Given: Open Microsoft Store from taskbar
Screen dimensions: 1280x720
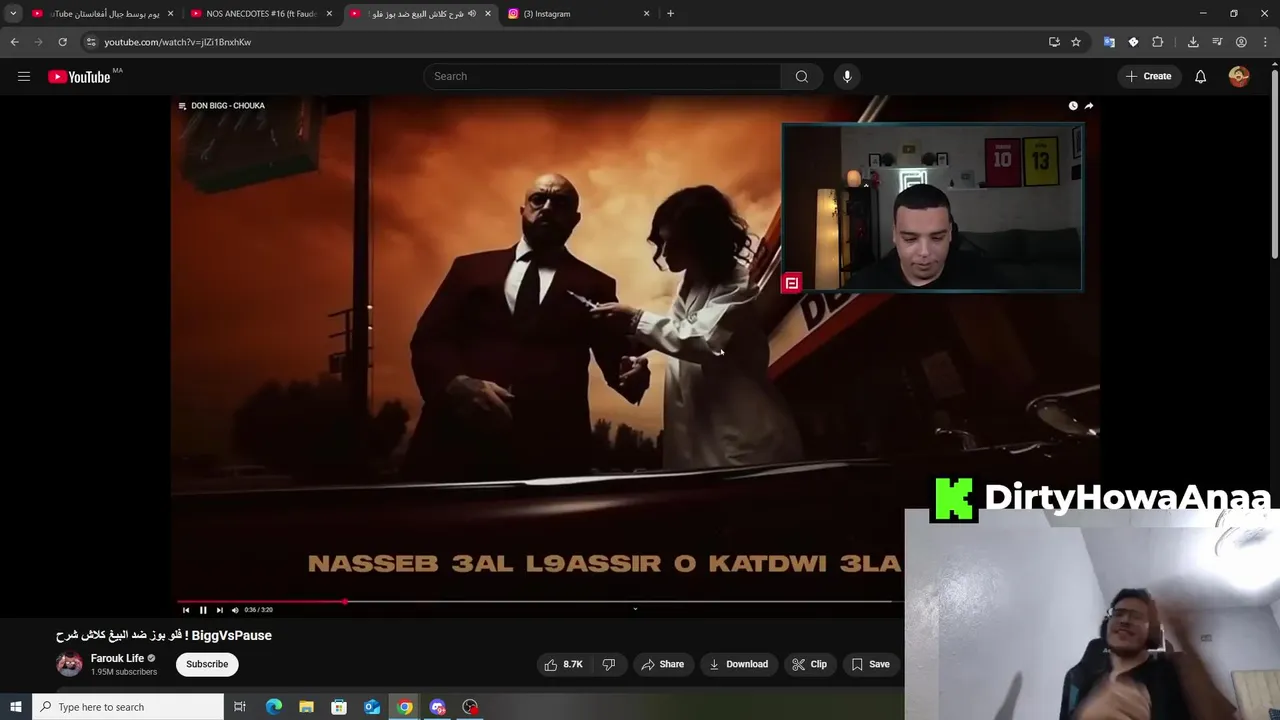Looking at the screenshot, I should click(x=339, y=707).
